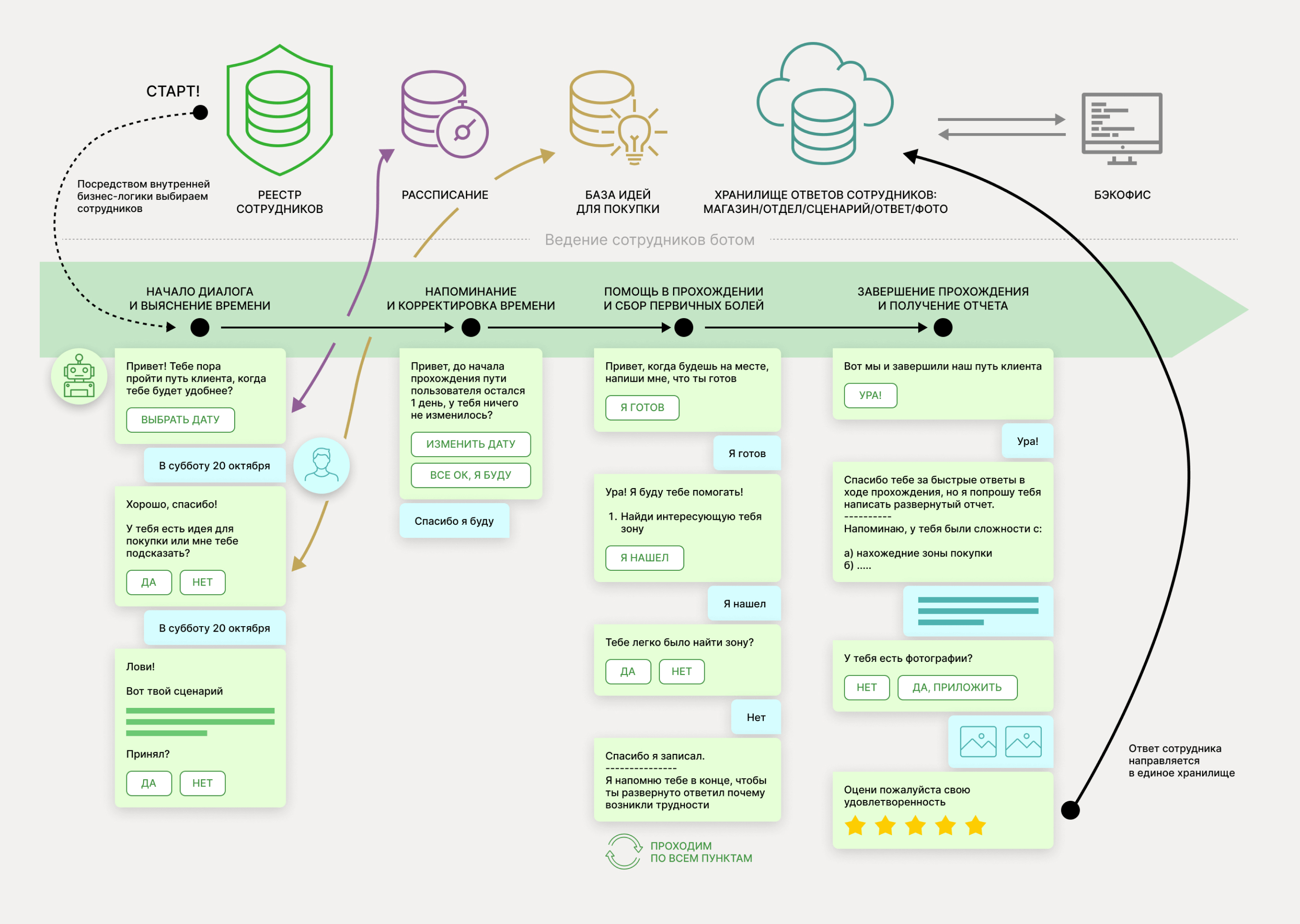Click the Я готов reply bubble

(747, 453)
